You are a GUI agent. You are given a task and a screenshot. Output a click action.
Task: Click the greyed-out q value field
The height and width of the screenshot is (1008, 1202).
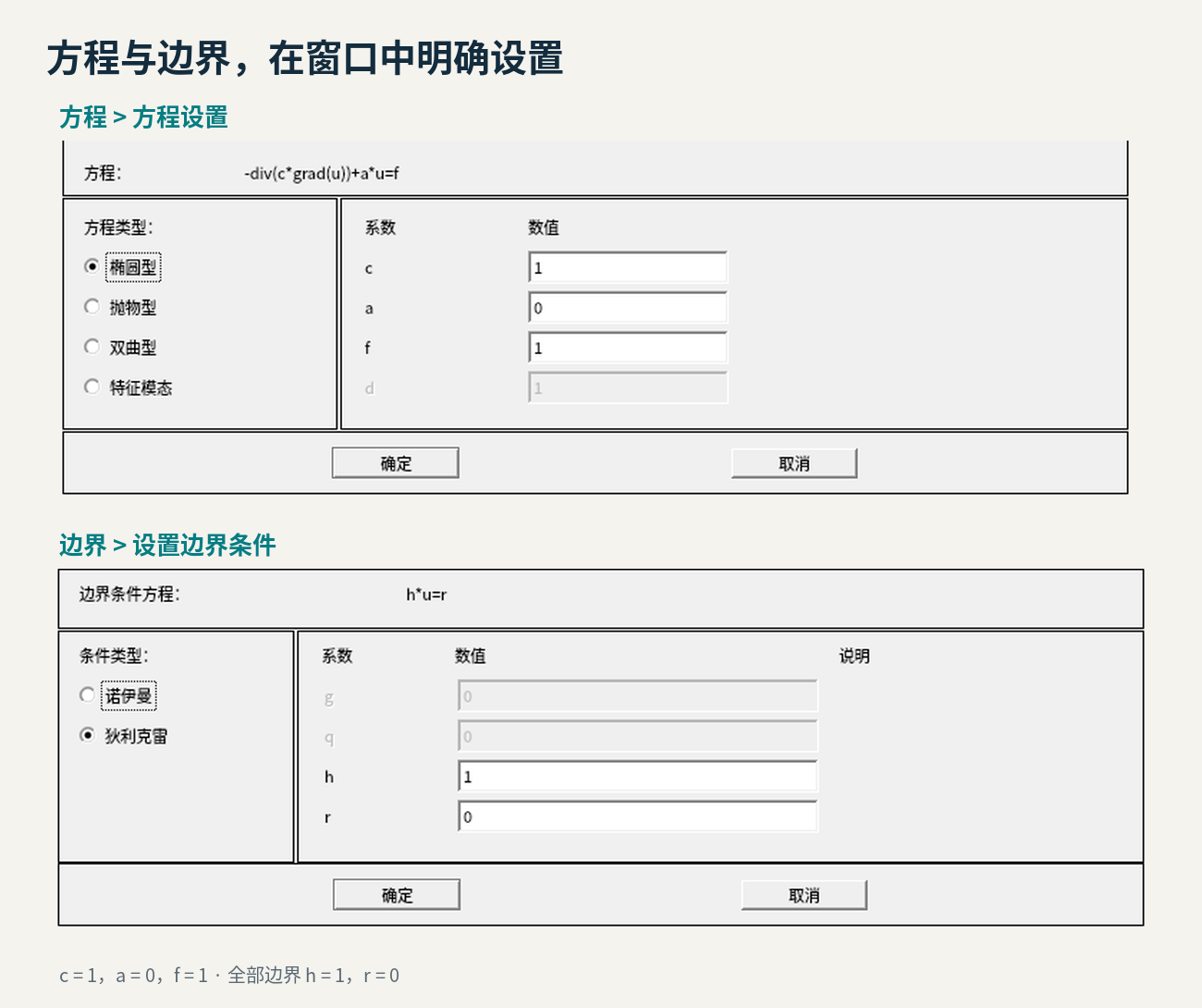[x=638, y=736]
